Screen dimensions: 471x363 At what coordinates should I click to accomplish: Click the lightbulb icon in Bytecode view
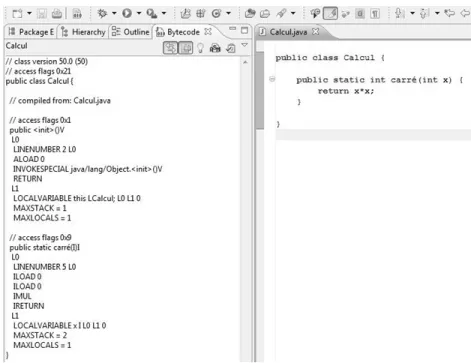pos(200,48)
